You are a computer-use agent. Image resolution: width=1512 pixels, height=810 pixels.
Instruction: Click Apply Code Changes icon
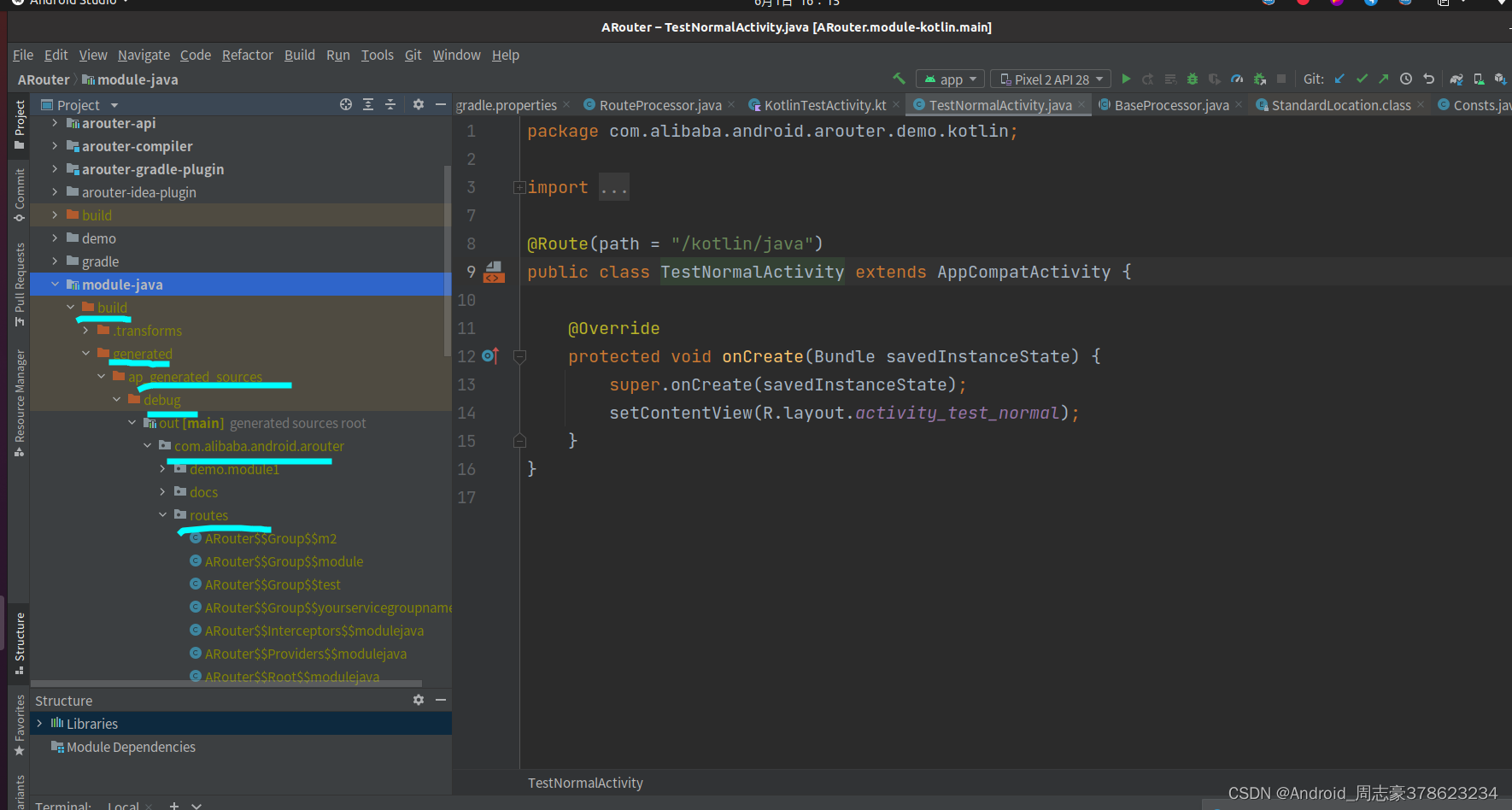tap(1170, 79)
